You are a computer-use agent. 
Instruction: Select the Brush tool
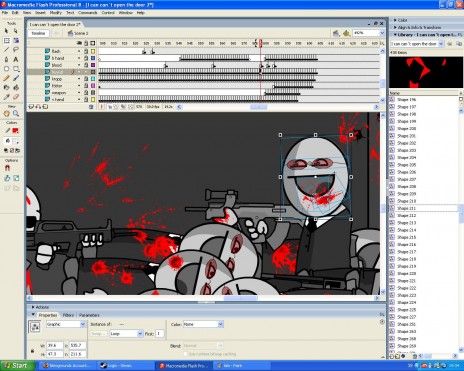point(16,78)
